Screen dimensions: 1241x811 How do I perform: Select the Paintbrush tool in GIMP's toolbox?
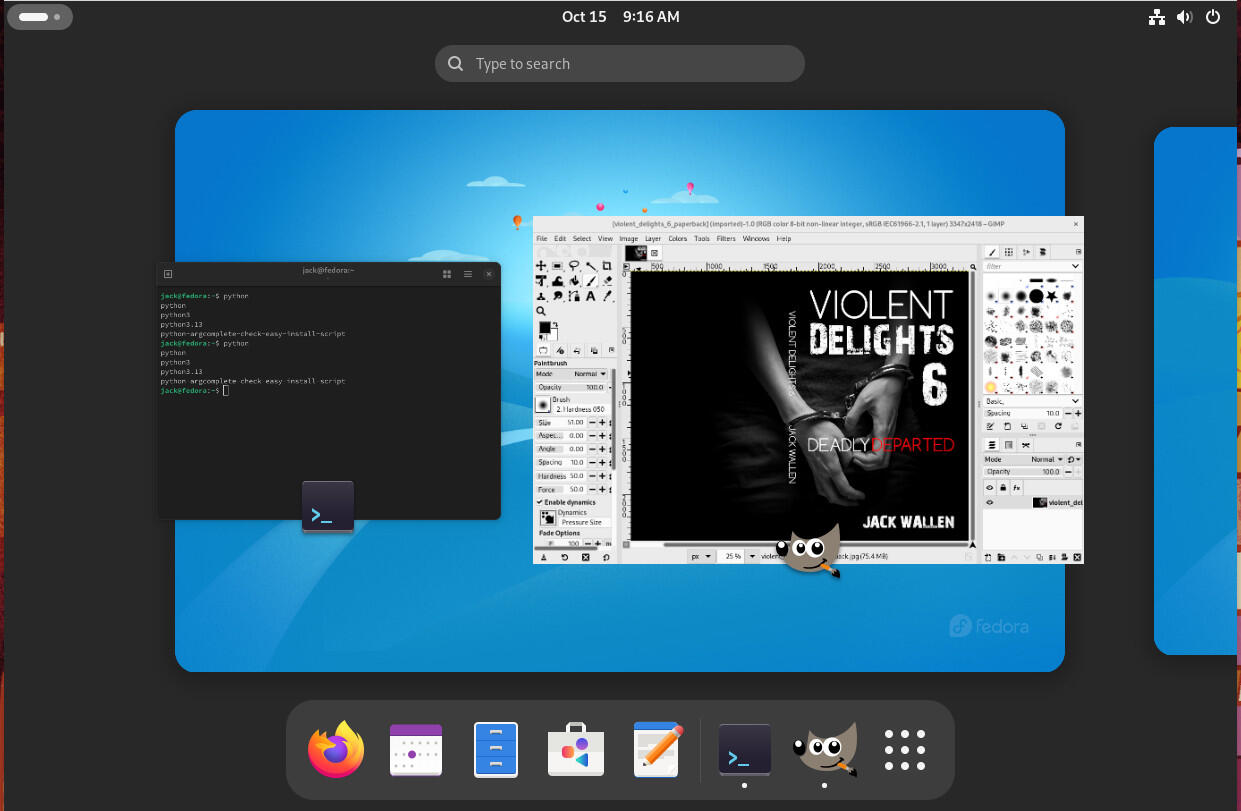[591, 280]
